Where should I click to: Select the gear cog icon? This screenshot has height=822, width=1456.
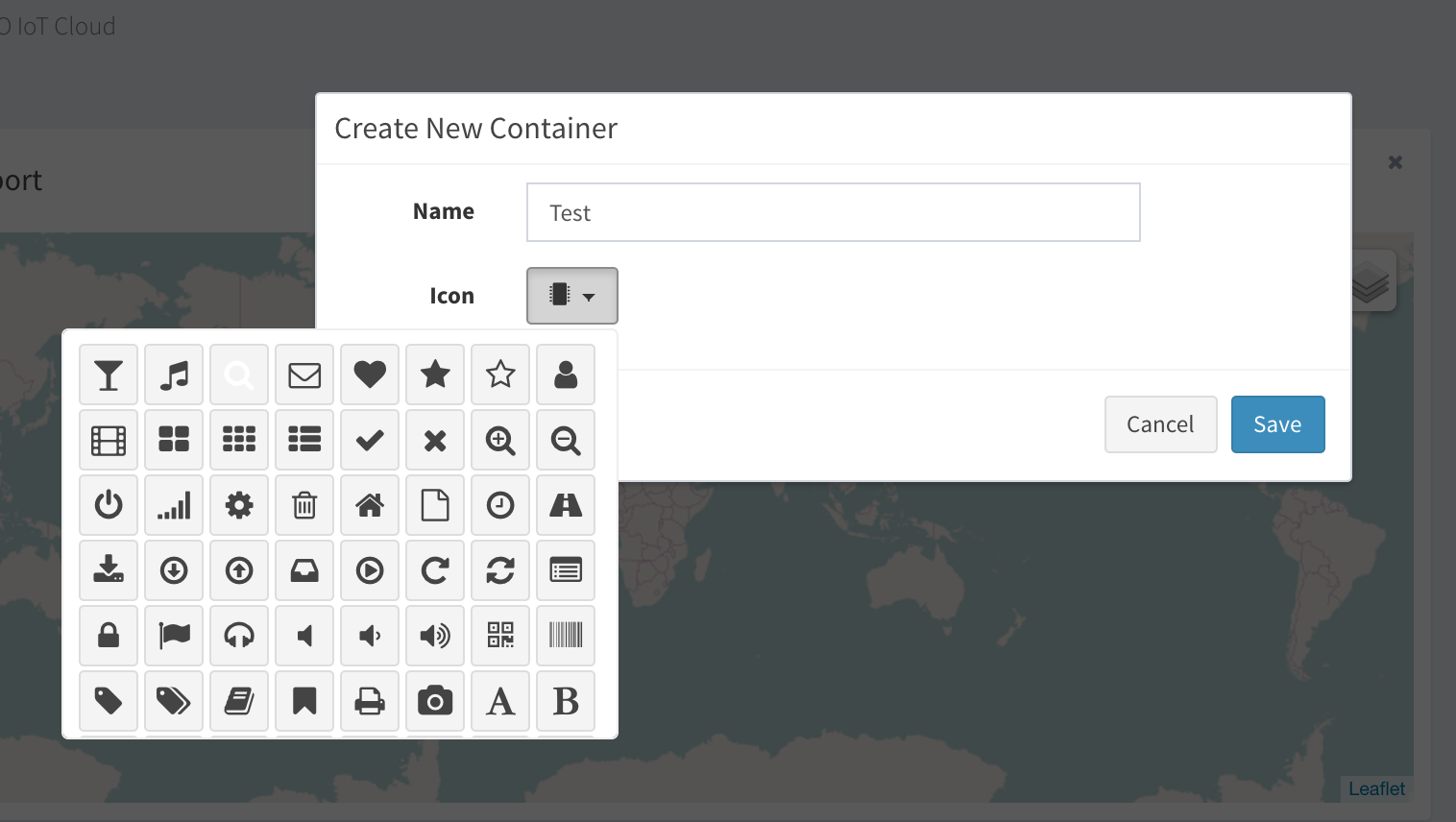[239, 505]
